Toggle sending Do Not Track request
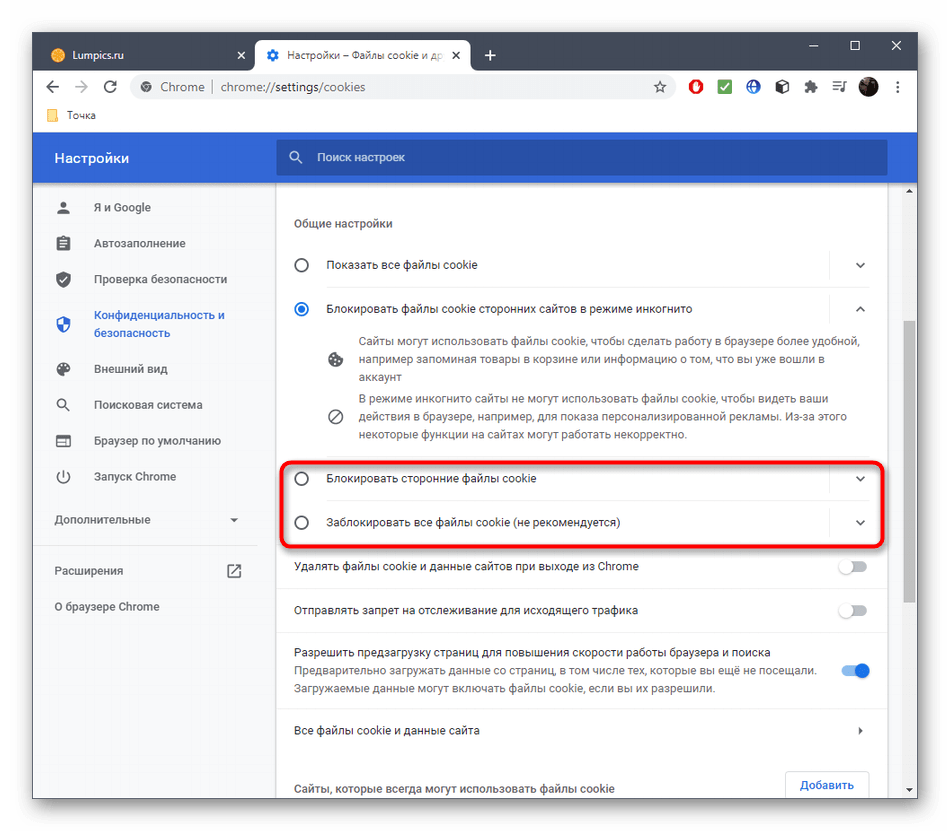Image resolution: width=950 pixels, height=831 pixels. click(853, 611)
